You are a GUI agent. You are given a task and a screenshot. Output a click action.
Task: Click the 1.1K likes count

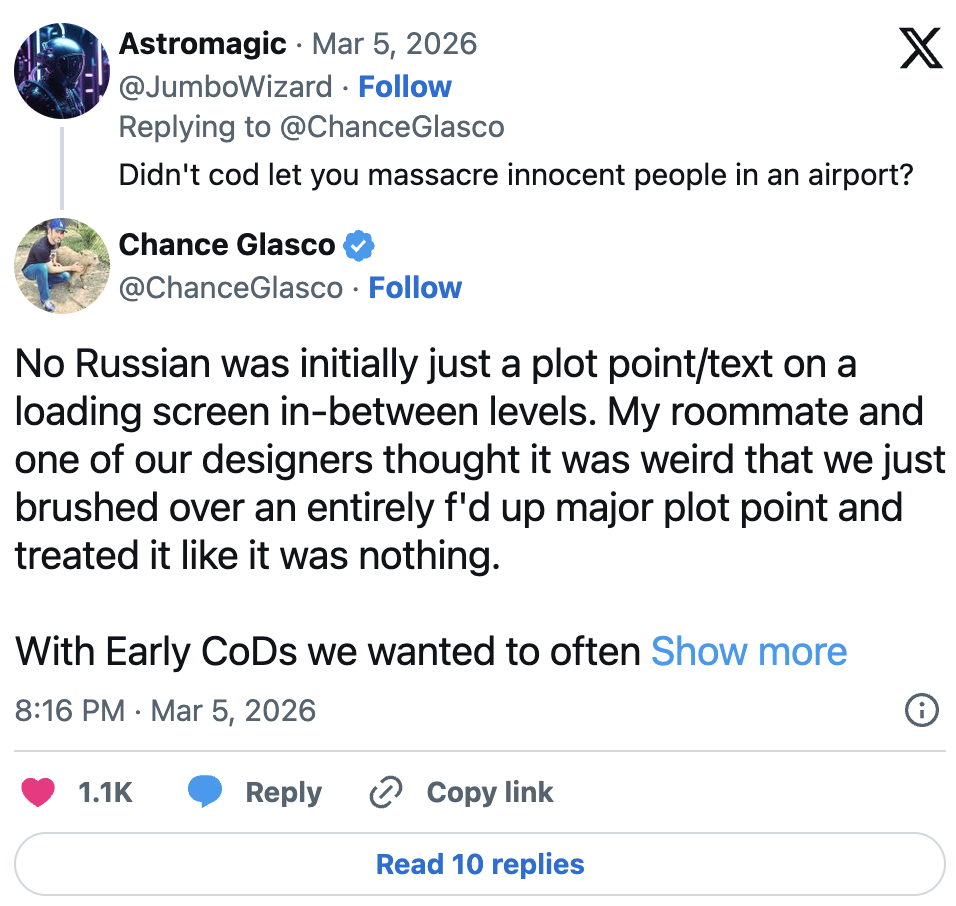pos(105,793)
